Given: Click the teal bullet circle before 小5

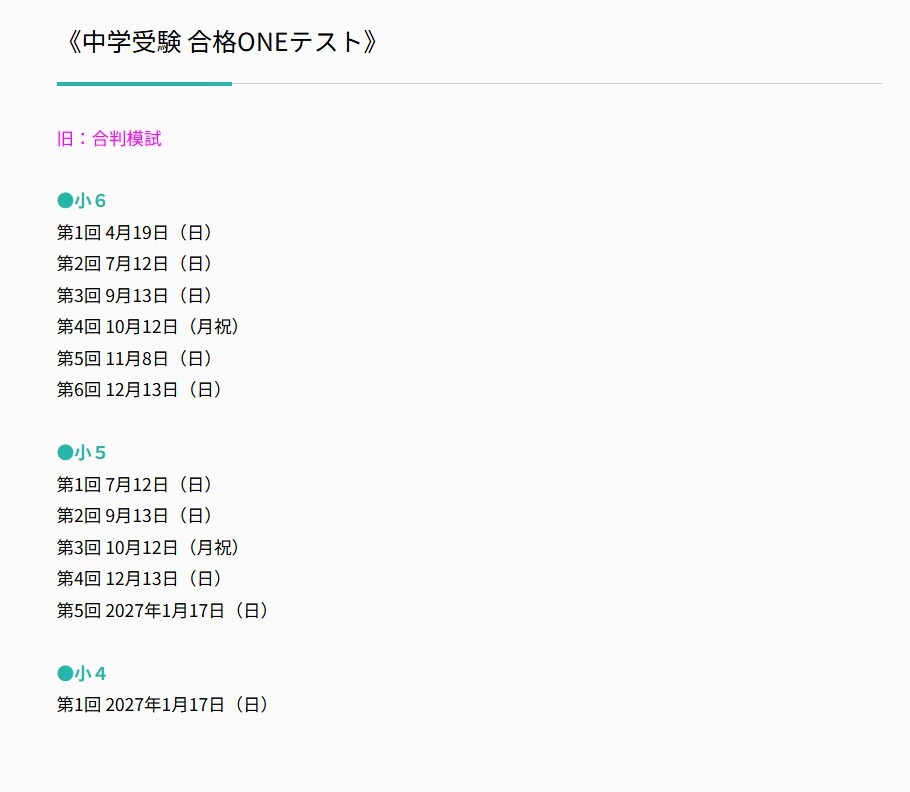Looking at the screenshot, I should coord(65,453).
